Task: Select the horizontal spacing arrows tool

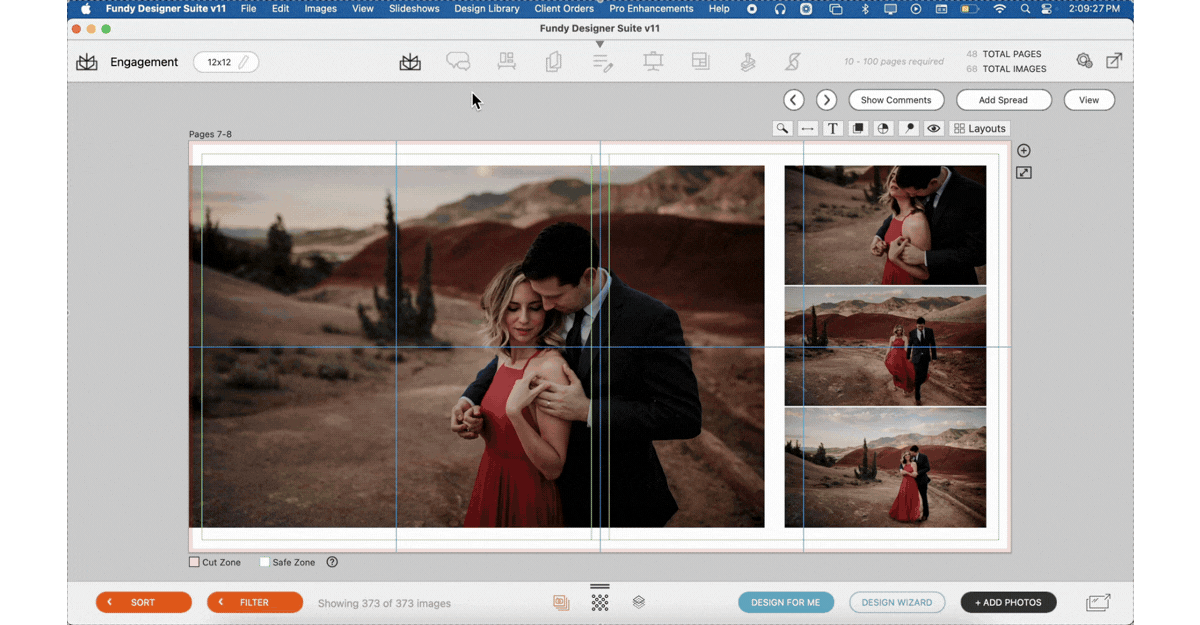Action: point(807,129)
